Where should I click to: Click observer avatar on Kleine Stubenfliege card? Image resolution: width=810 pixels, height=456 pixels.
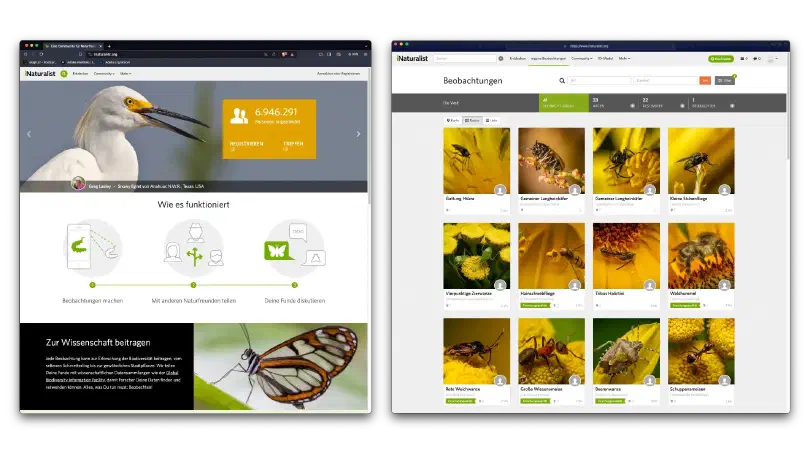724,190
